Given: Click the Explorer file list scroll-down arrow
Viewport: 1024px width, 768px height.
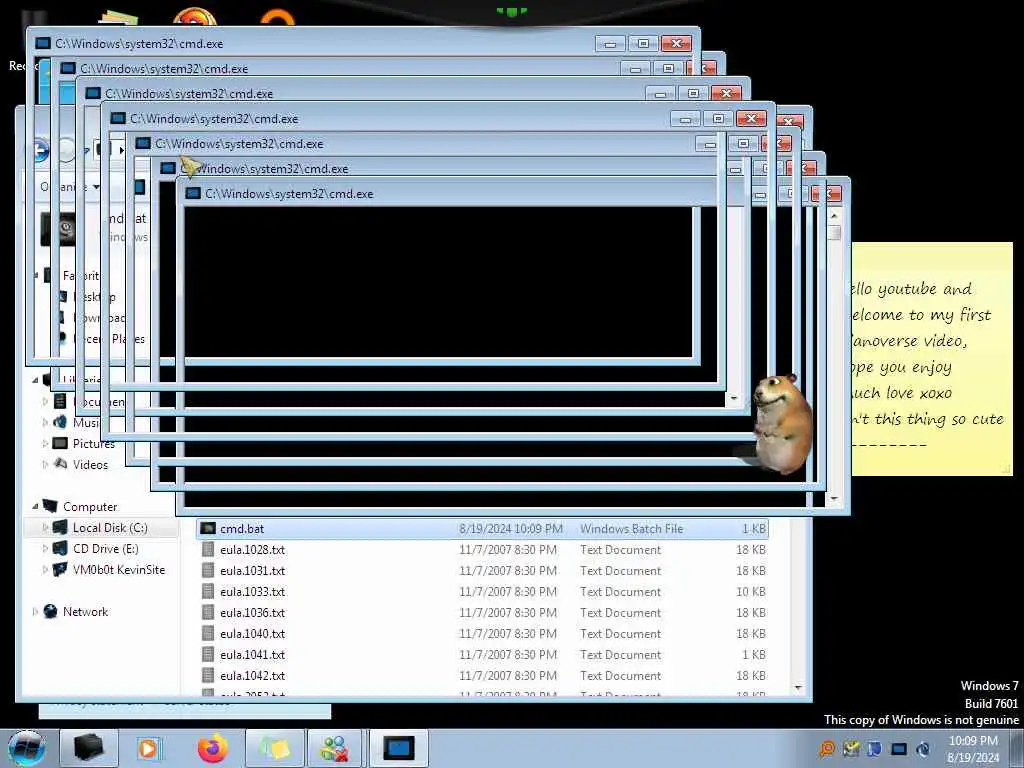Looking at the screenshot, I should tap(798, 688).
